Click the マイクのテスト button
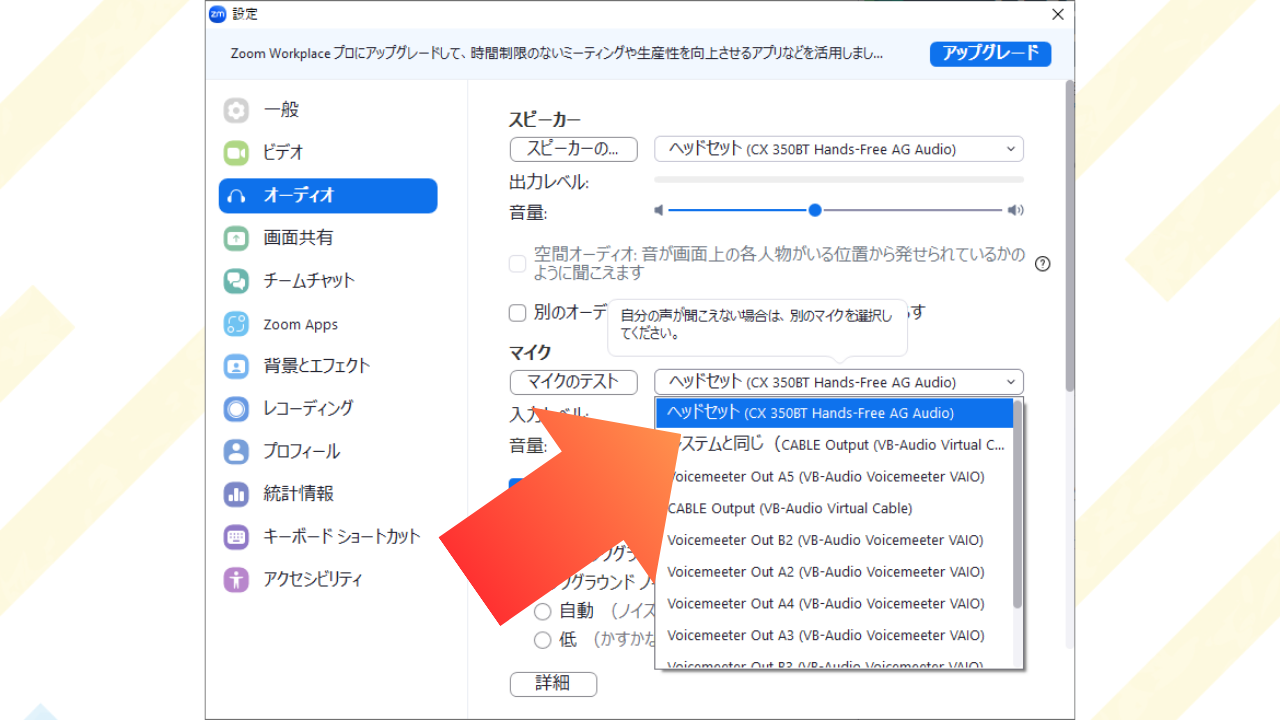1280x720 pixels. pyautogui.click(x=573, y=382)
